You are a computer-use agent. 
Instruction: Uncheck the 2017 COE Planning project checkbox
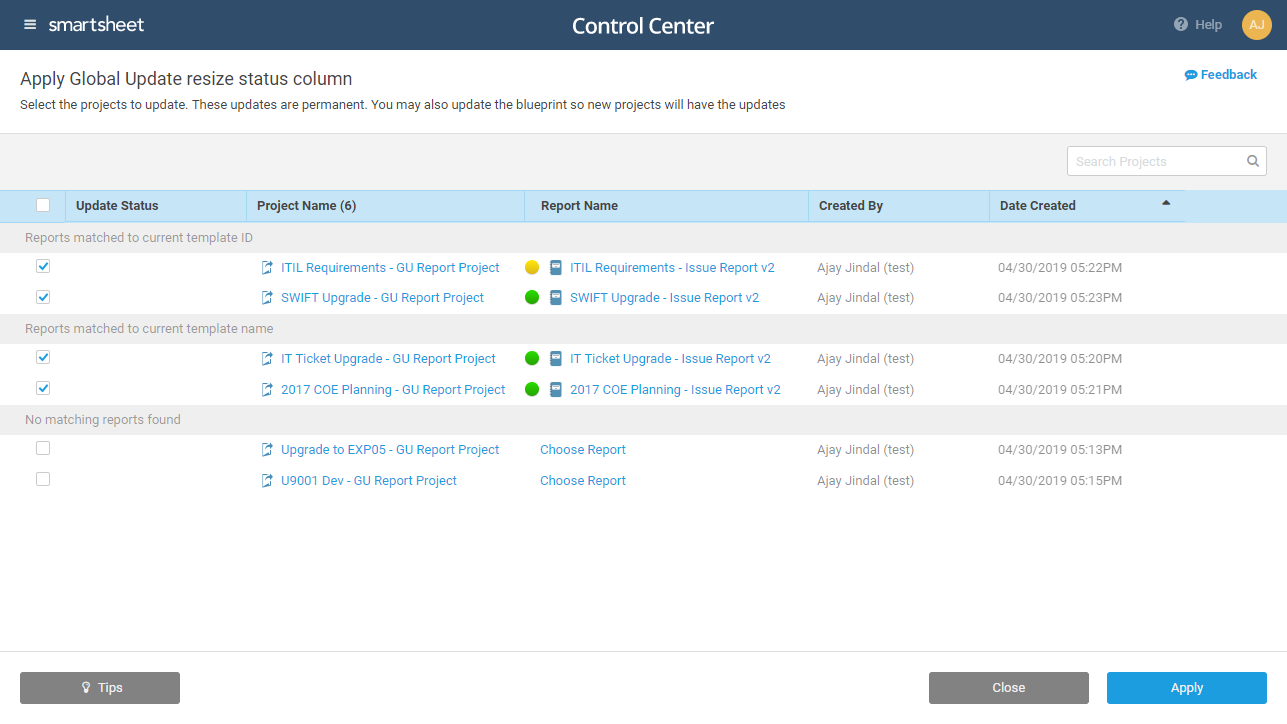[43, 388]
